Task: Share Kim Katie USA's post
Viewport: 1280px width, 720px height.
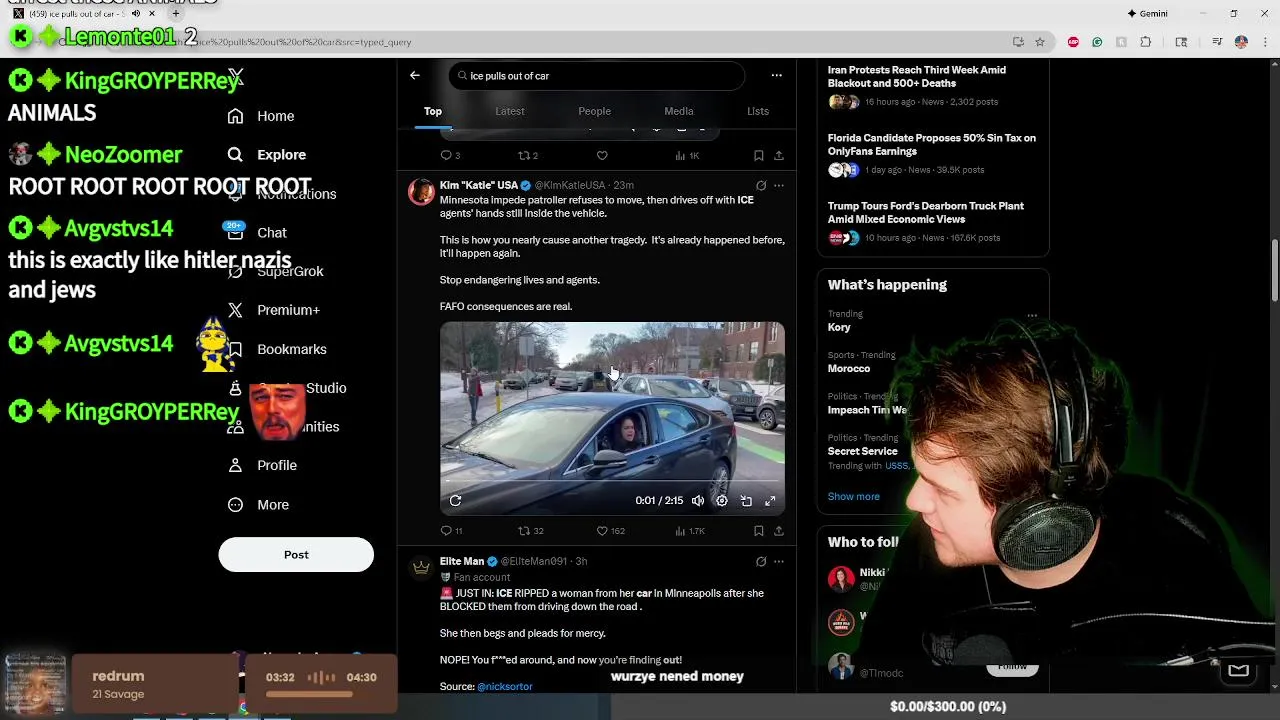Action: tap(779, 531)
